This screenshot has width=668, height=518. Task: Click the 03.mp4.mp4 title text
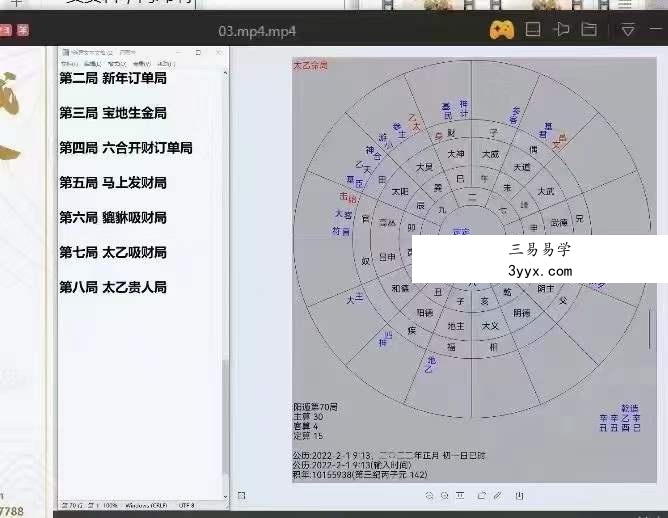click(x=257, y=31)
